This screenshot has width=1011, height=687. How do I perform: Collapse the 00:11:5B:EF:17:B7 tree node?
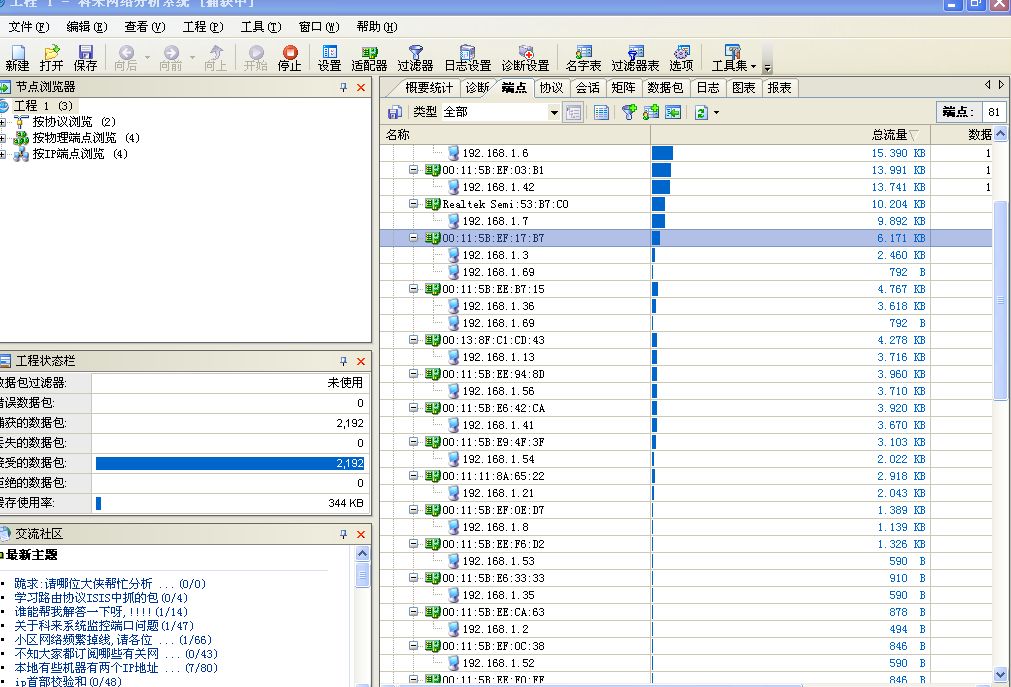click(x=414, y=238)
